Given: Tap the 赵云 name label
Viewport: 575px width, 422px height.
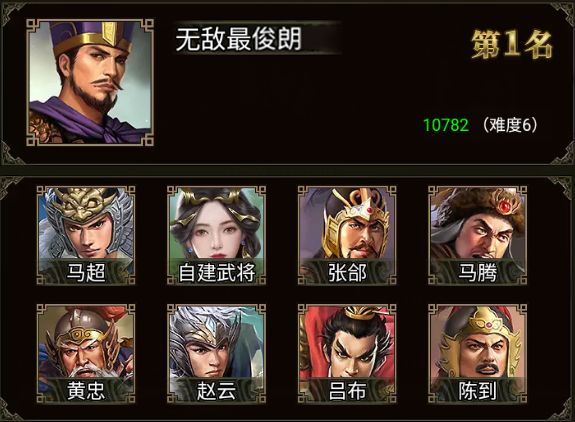Looking at the screenshot, I should [x=216, y=390].
